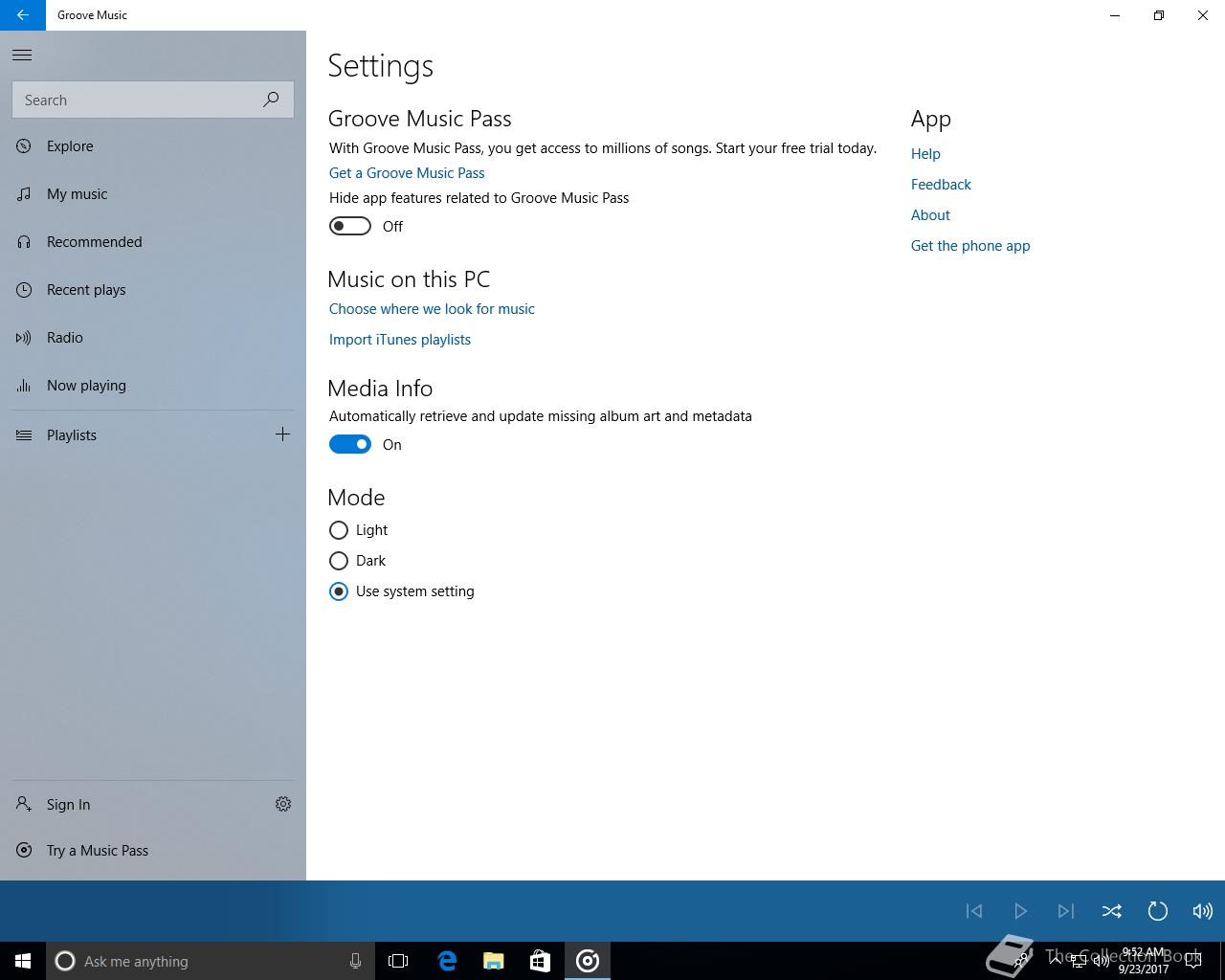Go to My music
The image size is (1225, 980).
coord(153,194)
